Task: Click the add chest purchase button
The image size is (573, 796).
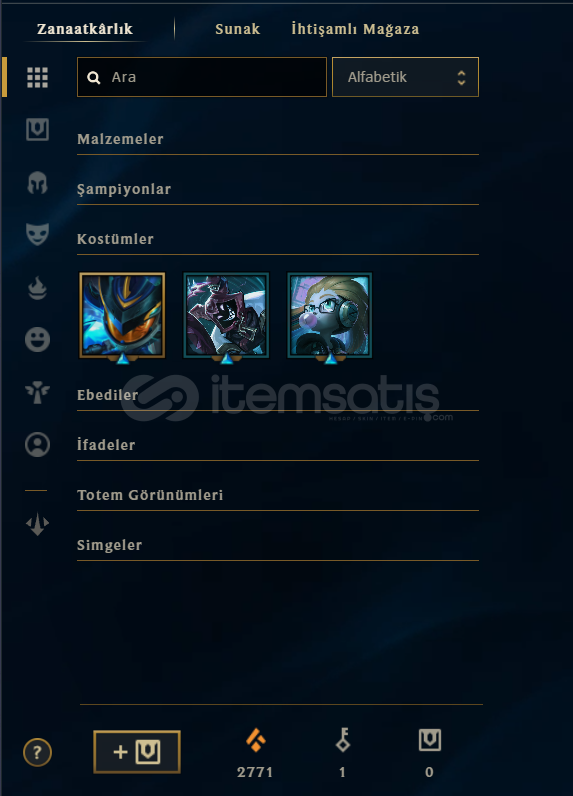Action: [137, 752]
